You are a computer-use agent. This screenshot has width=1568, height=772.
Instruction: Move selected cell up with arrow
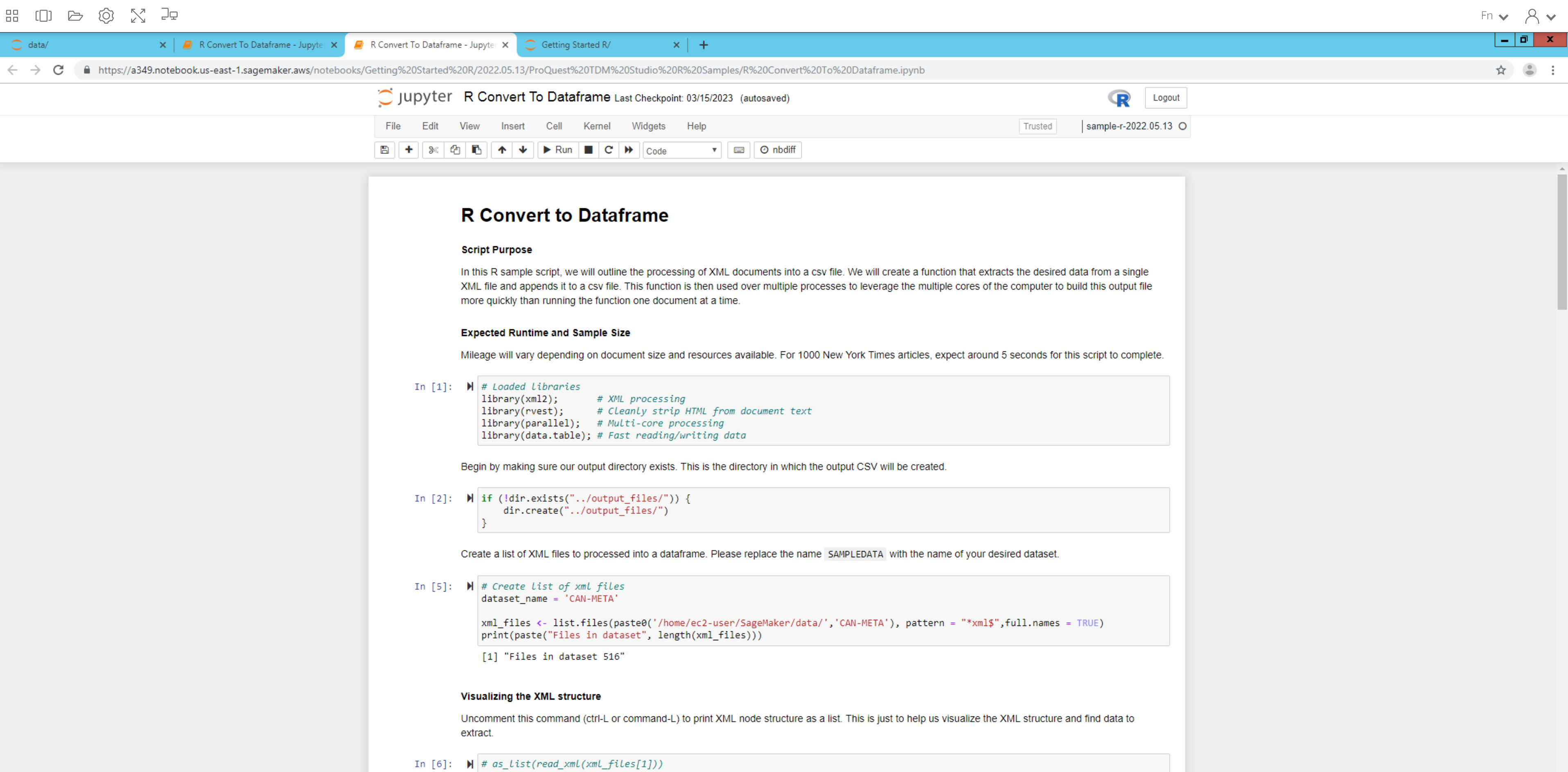(x=501, y=150)
